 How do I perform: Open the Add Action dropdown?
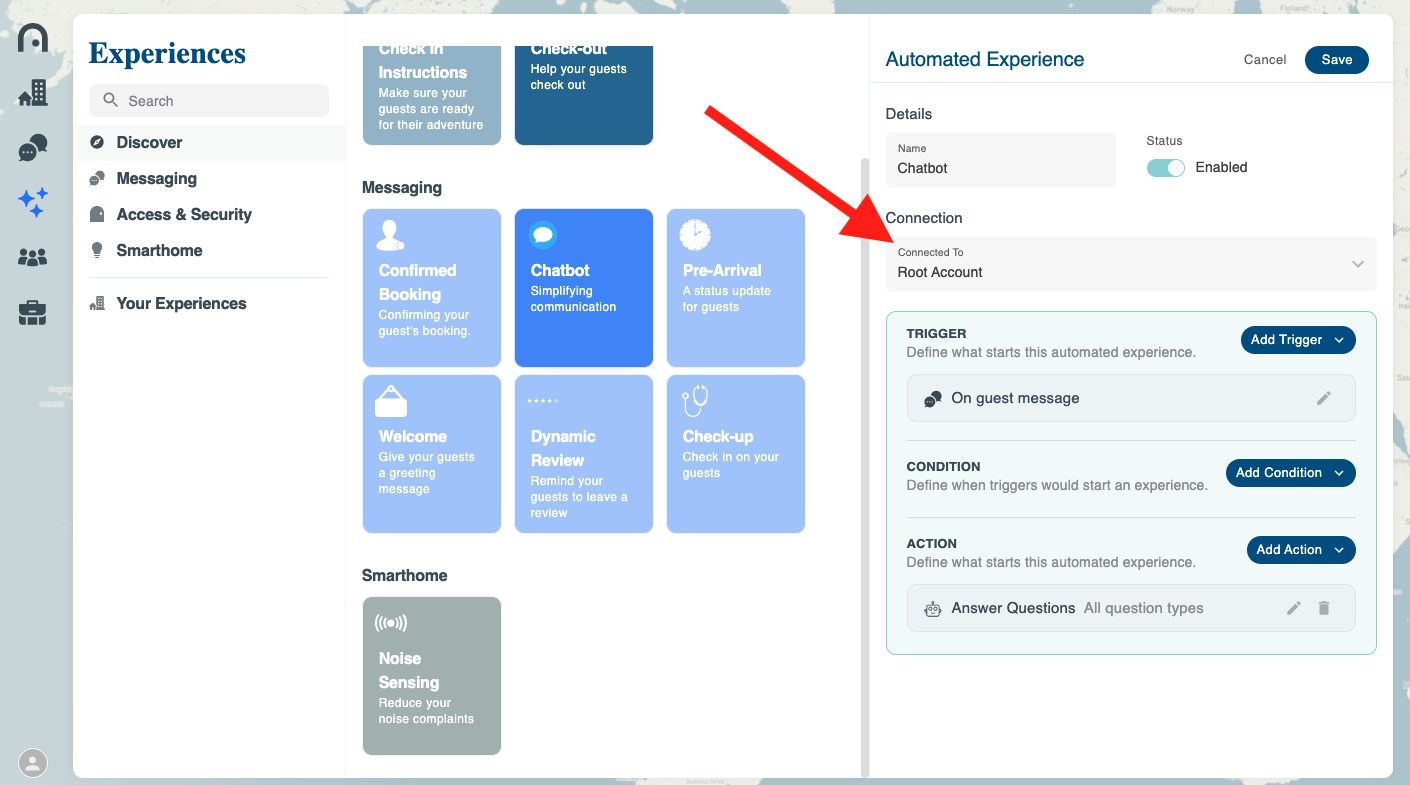click(x=1300, y=550)
